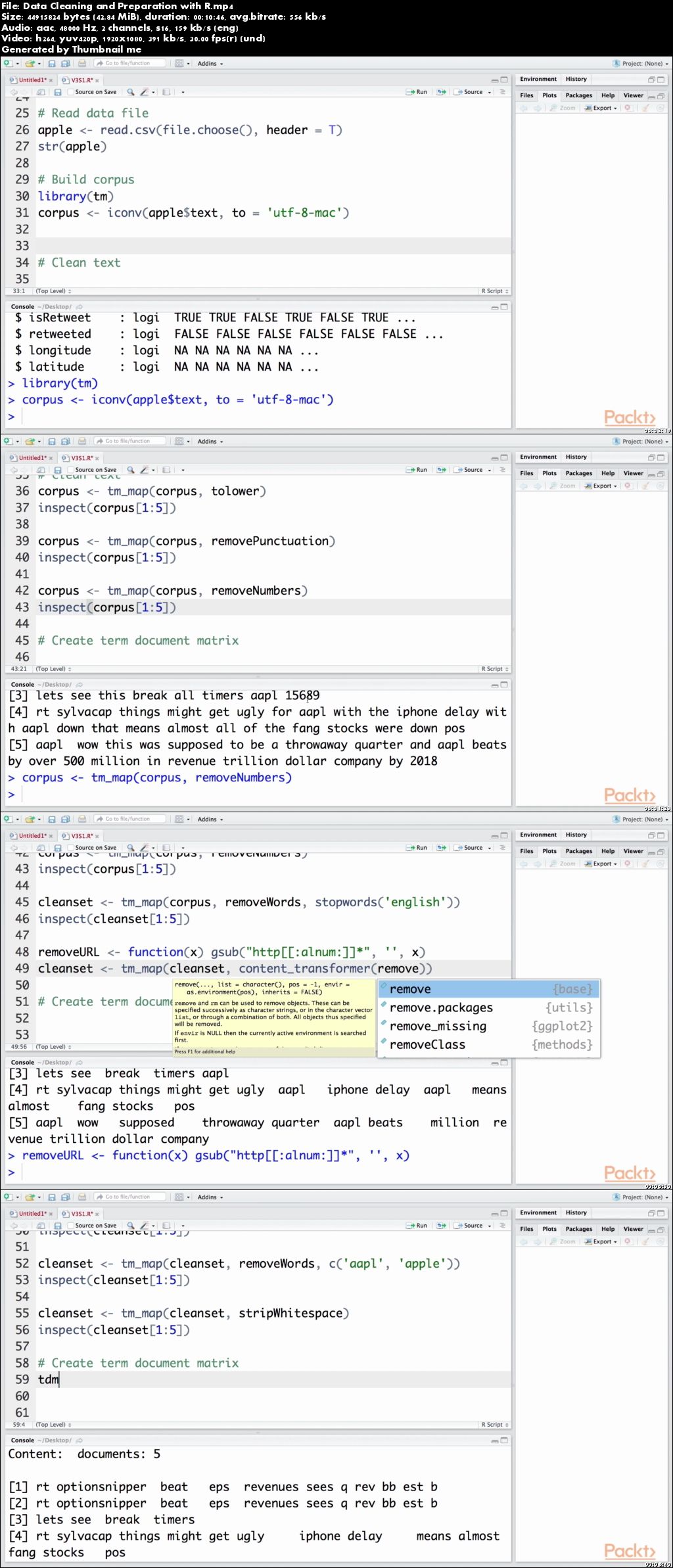Click console directory arrow in 'Read data file' frame
The width and height of the screenshot is (673, 1568).
tap(79, 307)
